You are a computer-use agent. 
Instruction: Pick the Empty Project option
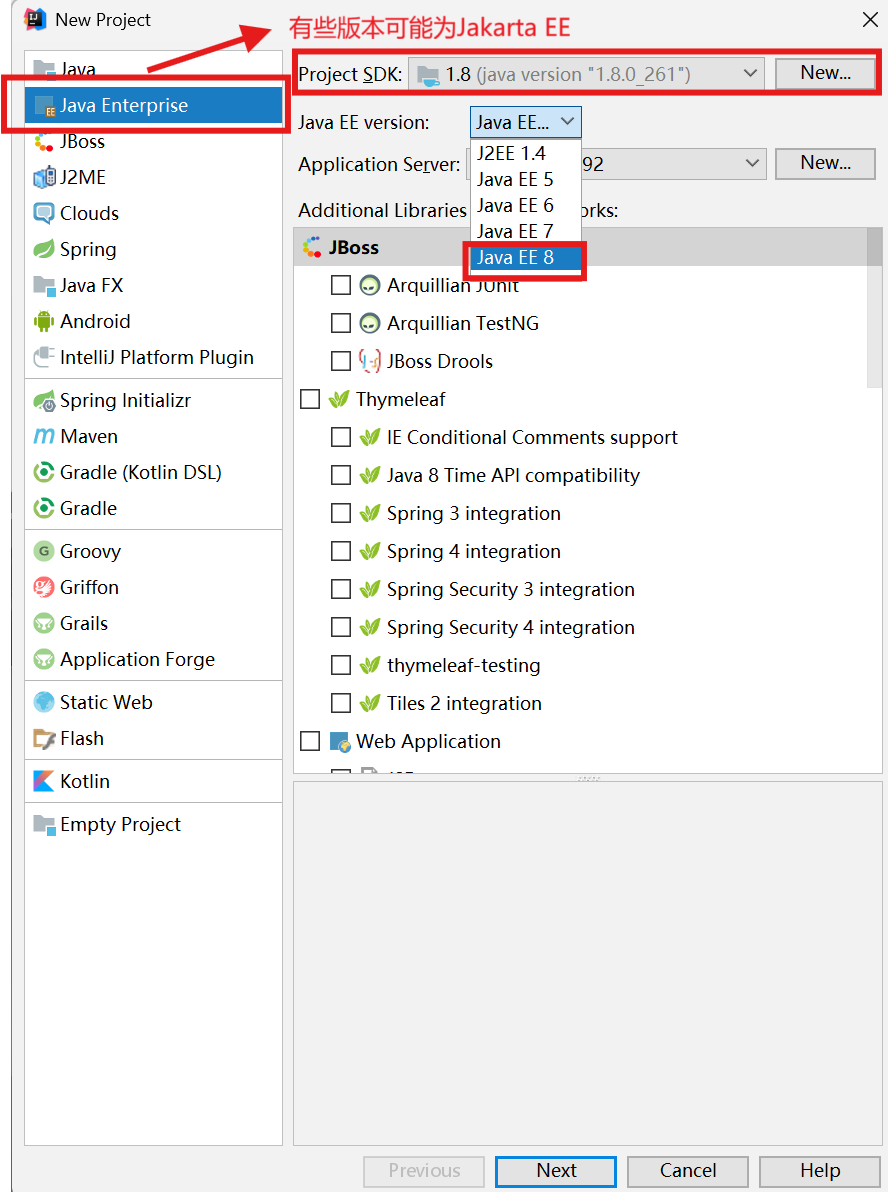pos(153,824)
